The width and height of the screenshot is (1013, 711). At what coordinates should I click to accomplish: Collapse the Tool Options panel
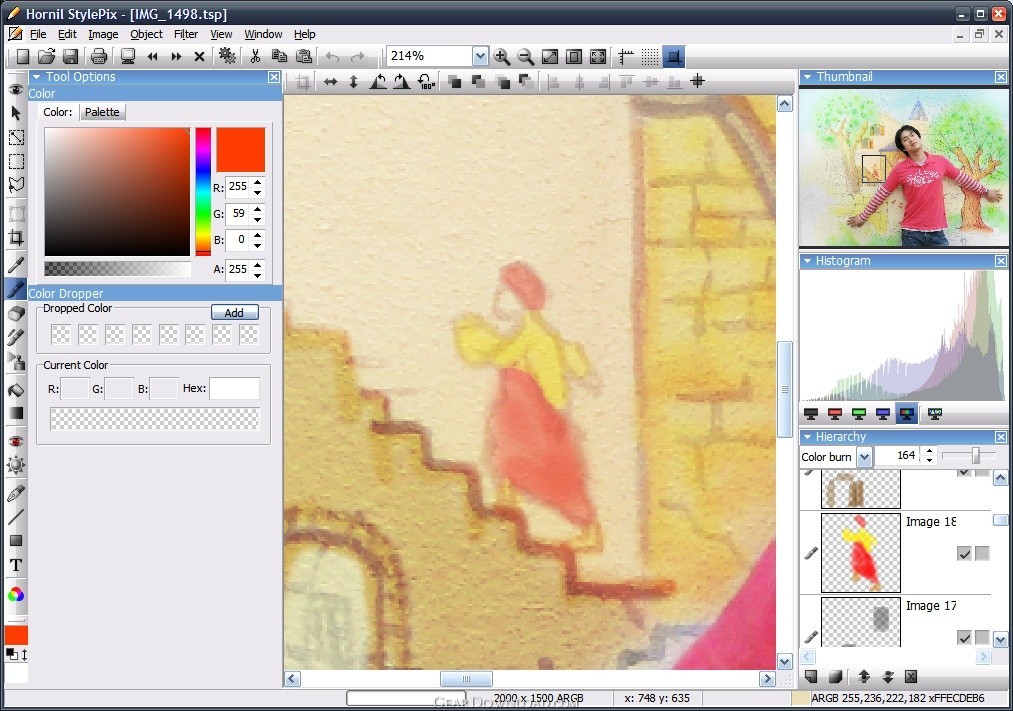coord(37,77)
